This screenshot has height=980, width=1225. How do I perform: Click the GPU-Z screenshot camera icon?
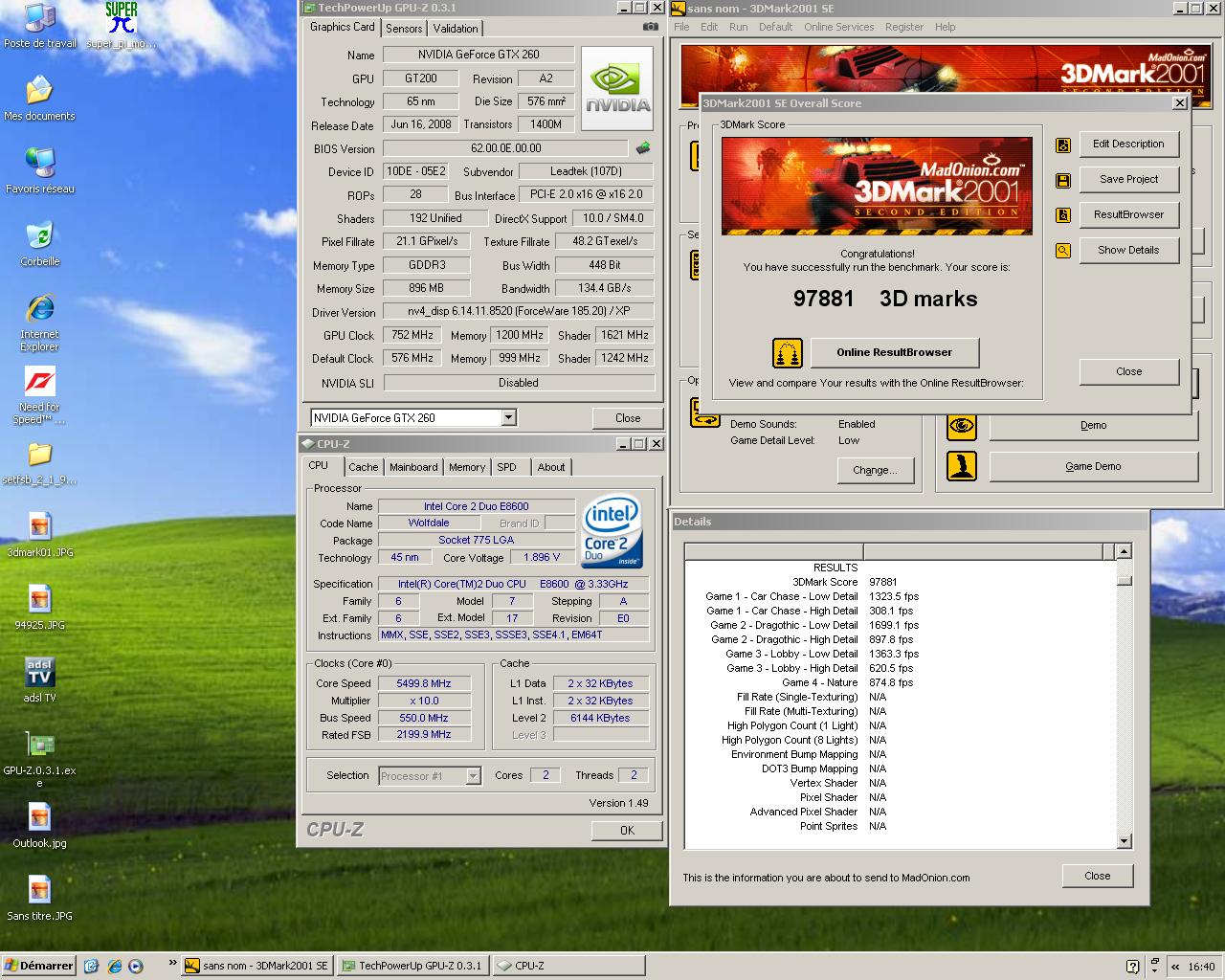tap(650, 27)
